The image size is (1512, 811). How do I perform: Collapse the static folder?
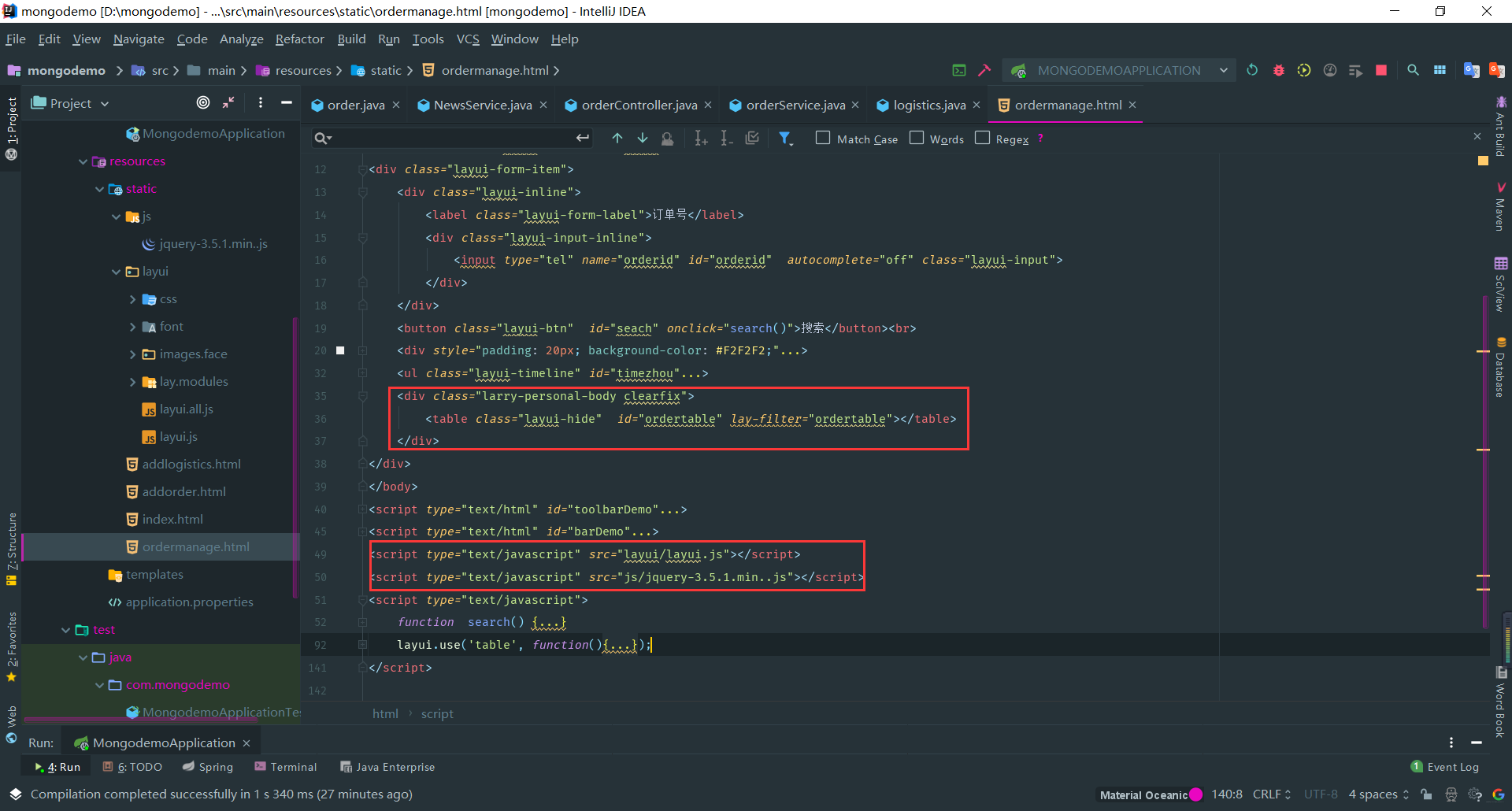[99, 189]
